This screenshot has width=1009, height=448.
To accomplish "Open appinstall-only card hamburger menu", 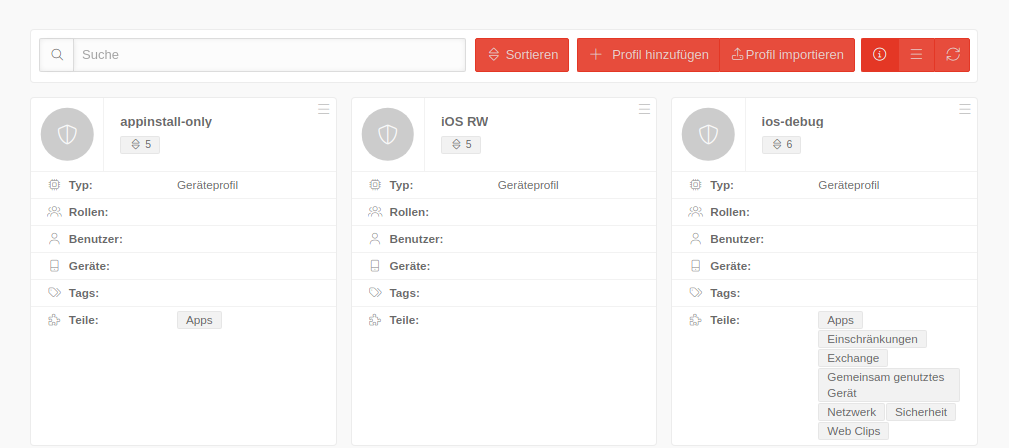I will point(323,110).
